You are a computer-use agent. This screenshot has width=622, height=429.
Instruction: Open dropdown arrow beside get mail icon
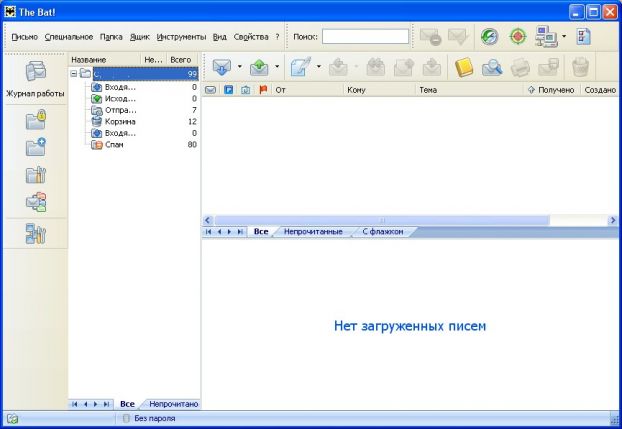coord(239,67)
